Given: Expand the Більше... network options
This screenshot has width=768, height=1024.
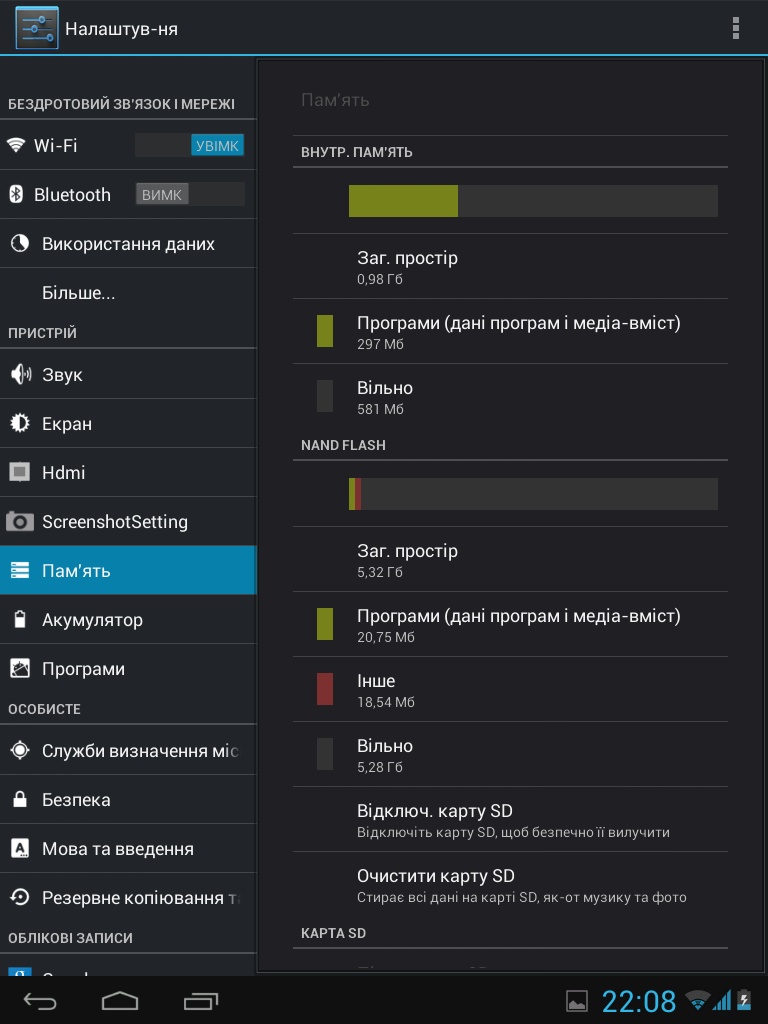Looking at the screenshot, I should pyautogui.click(x=78, y=294).
